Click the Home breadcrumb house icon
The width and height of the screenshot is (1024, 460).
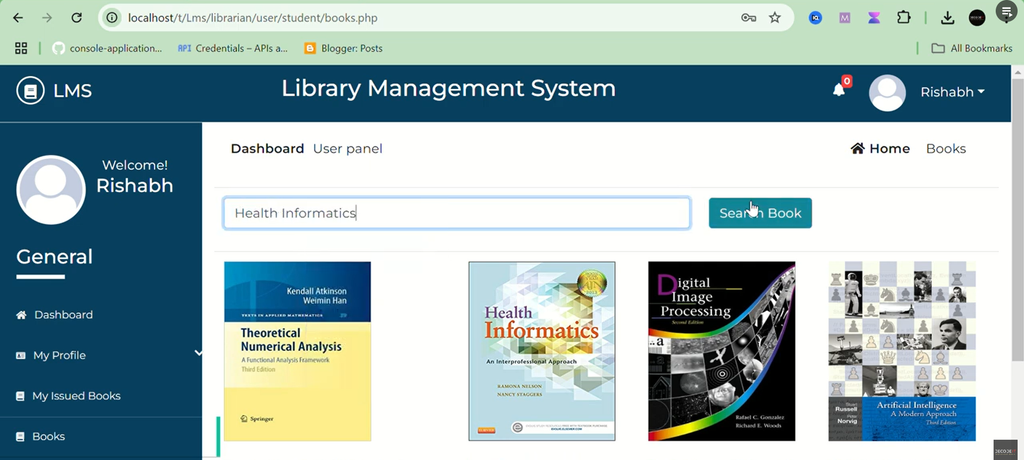click(857, 148)
